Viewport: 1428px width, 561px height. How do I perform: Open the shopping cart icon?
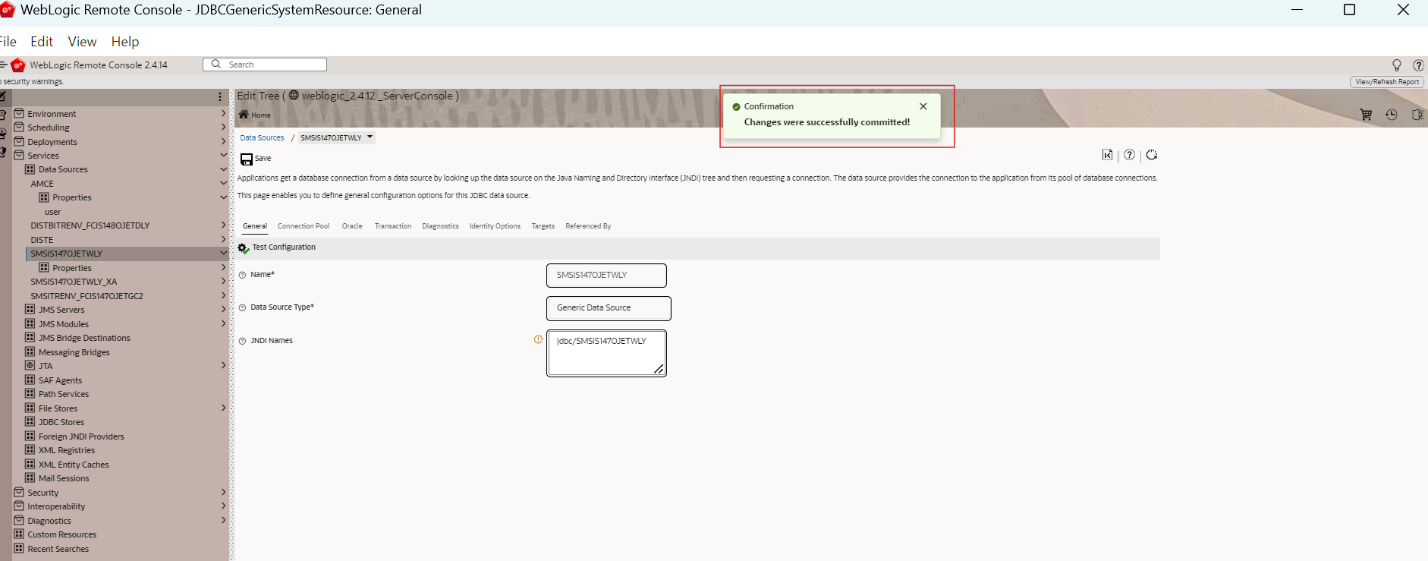pos(1366,115)
